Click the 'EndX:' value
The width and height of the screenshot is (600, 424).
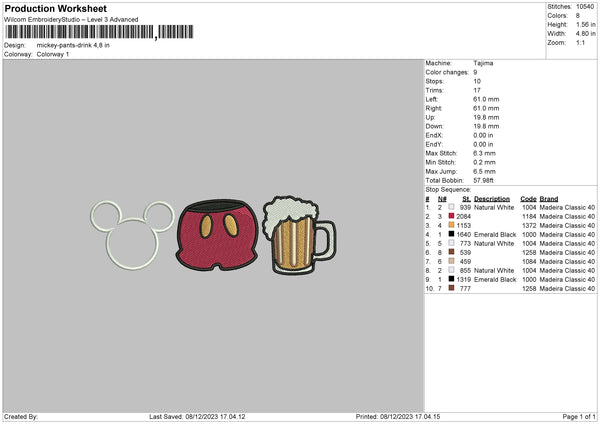[483, 135]
